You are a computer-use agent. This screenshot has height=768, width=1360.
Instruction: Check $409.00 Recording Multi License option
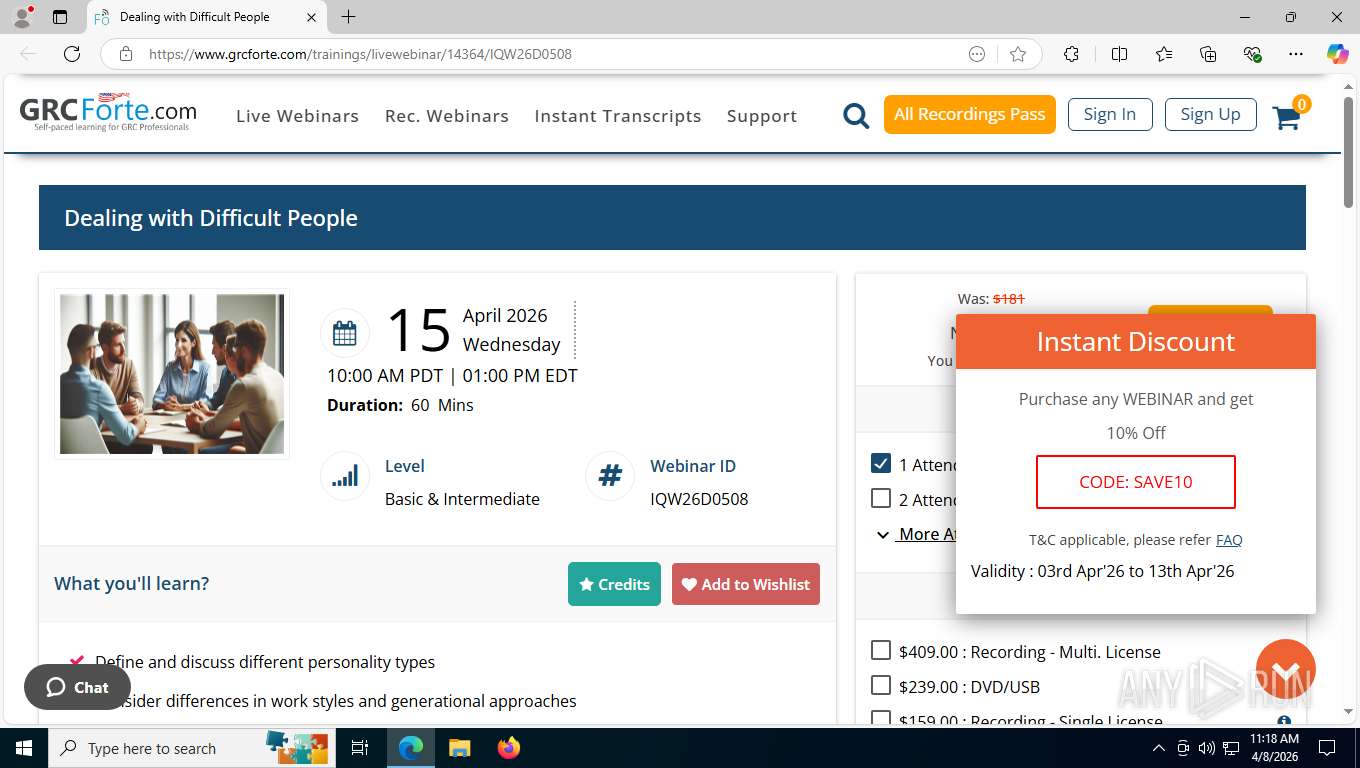[881, 651]
